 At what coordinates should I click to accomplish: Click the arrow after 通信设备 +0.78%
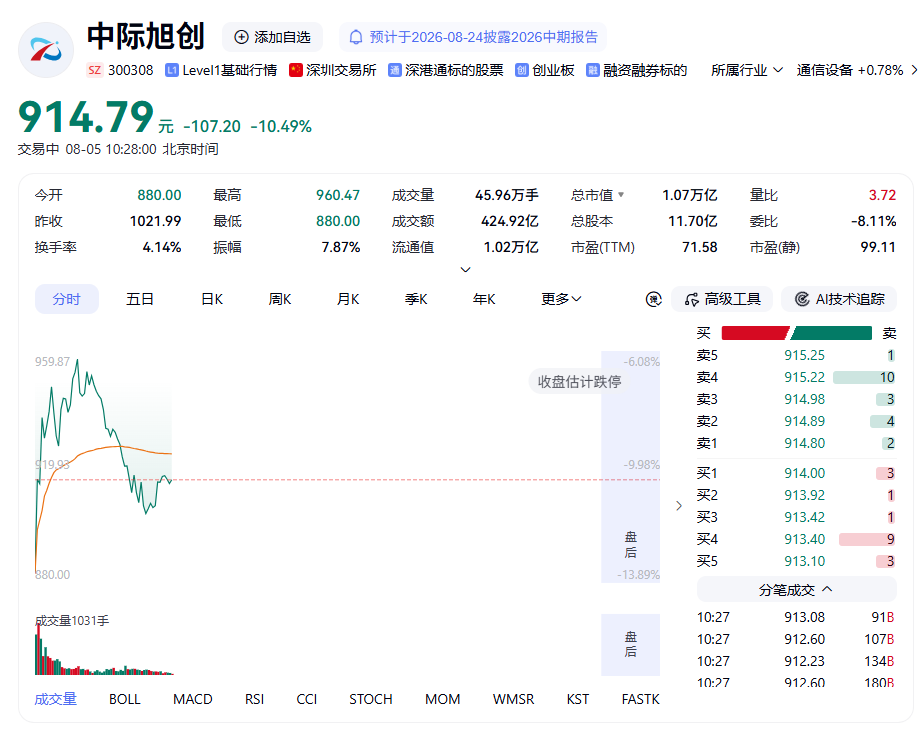(x=914, y=70)
